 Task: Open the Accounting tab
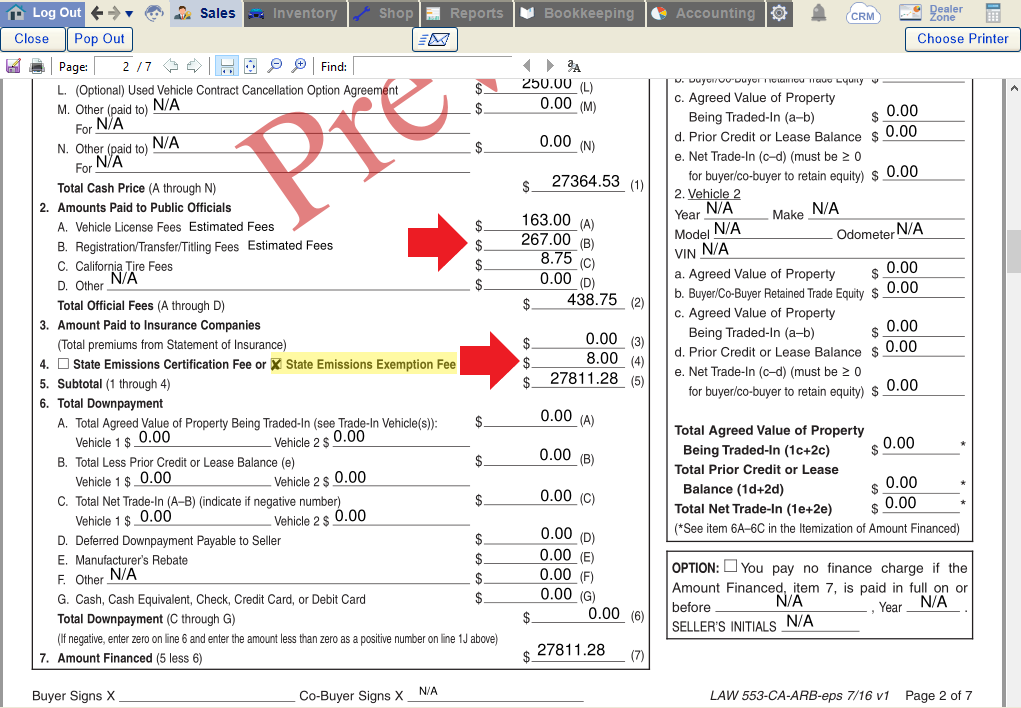[706, 14]
